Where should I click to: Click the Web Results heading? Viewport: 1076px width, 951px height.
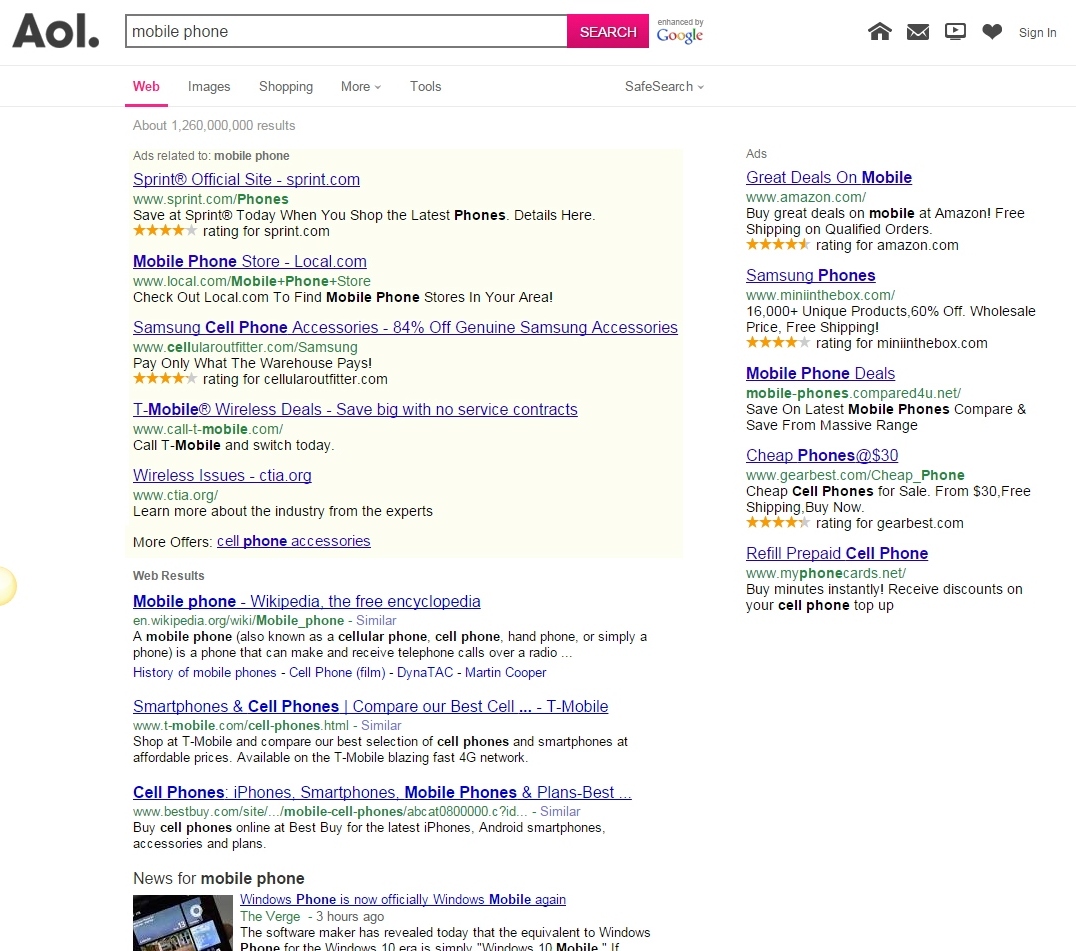pos(169,576)
